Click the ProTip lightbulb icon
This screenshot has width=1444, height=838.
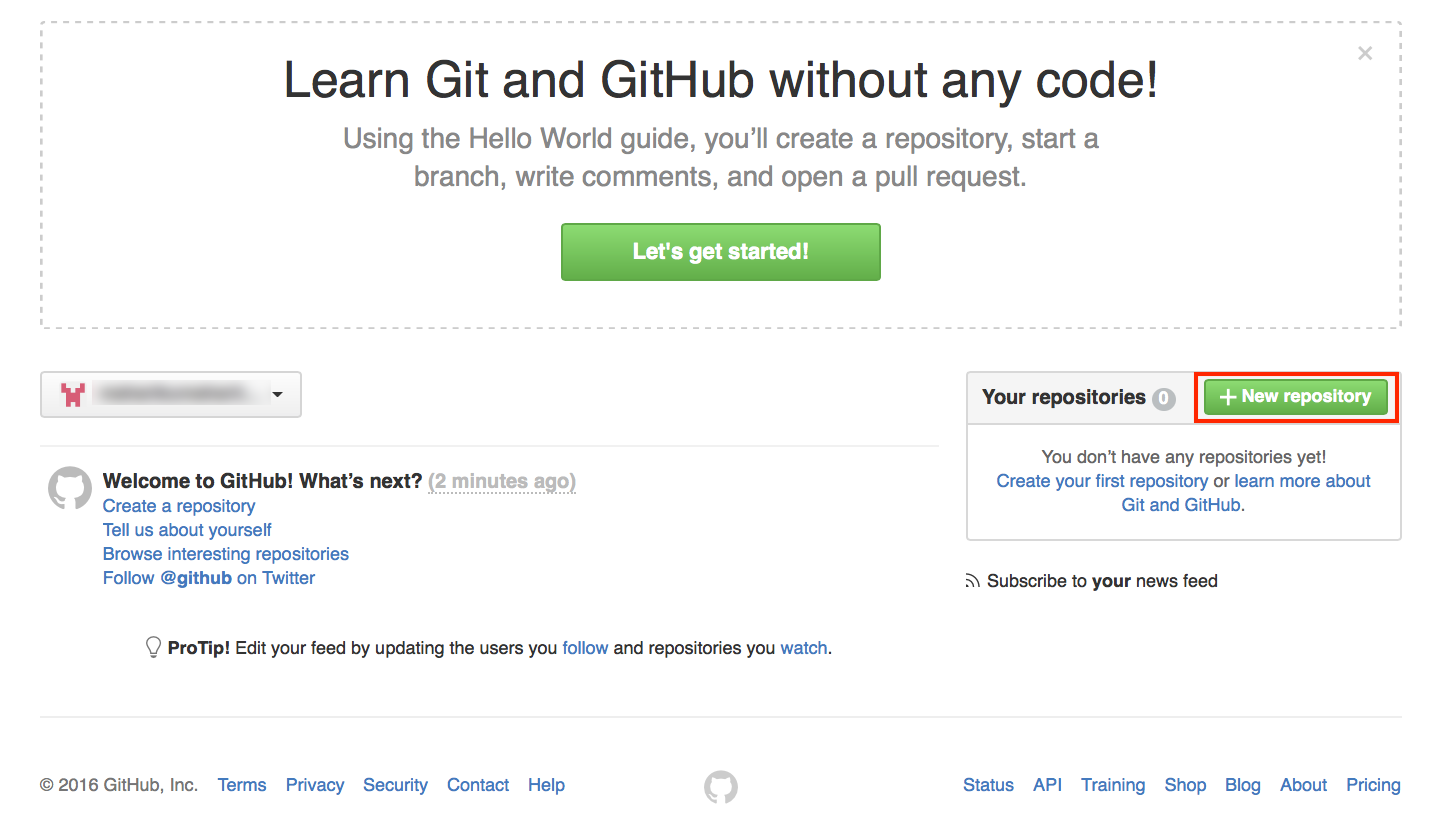[154, 647]
